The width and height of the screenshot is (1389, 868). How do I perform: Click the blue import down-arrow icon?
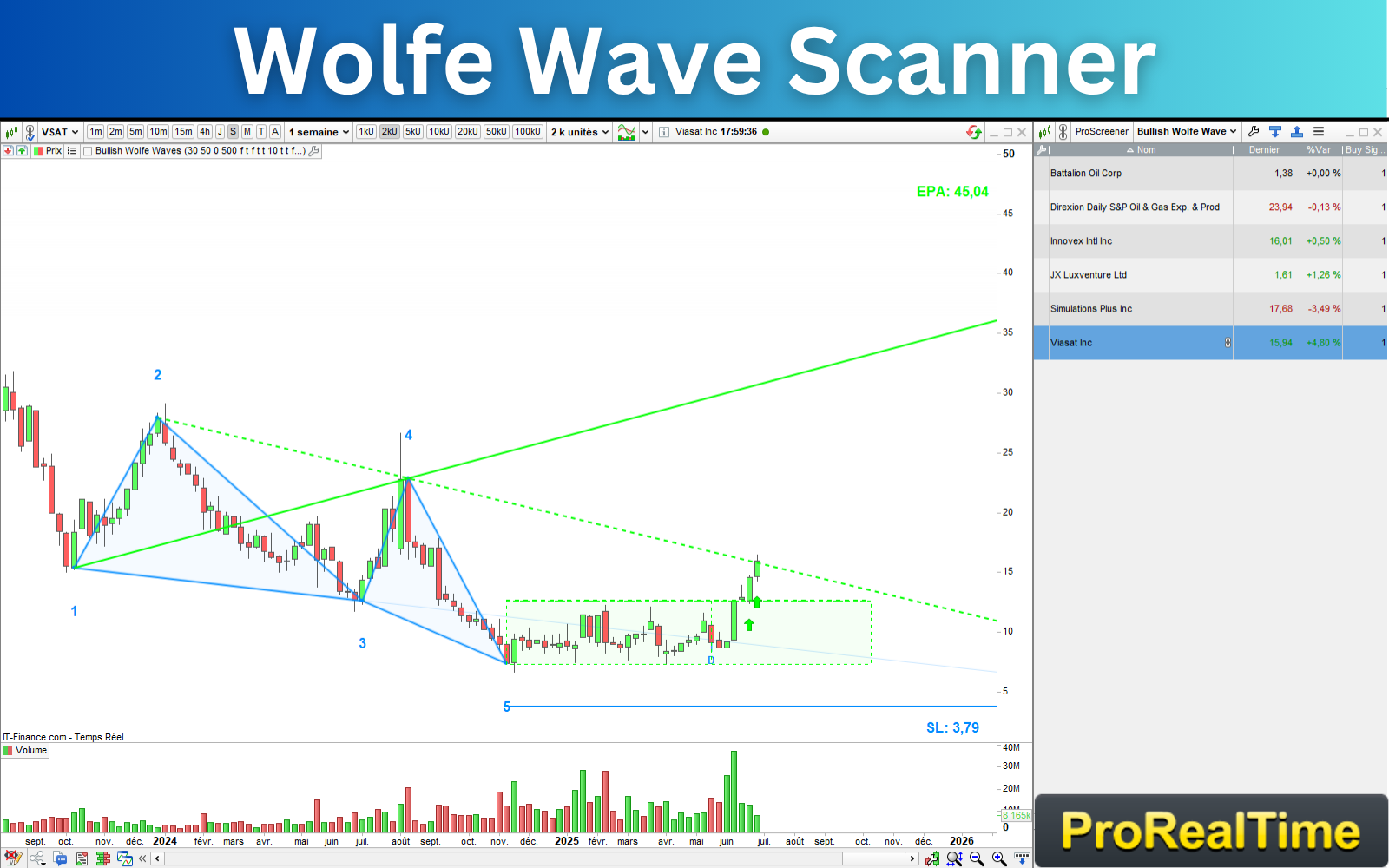point(1275,132)
